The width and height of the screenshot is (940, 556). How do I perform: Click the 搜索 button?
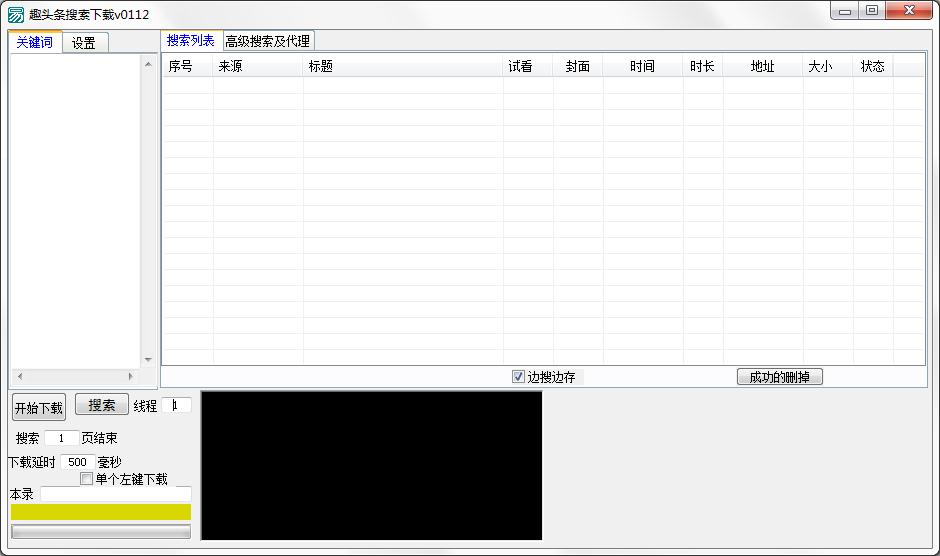102,405
